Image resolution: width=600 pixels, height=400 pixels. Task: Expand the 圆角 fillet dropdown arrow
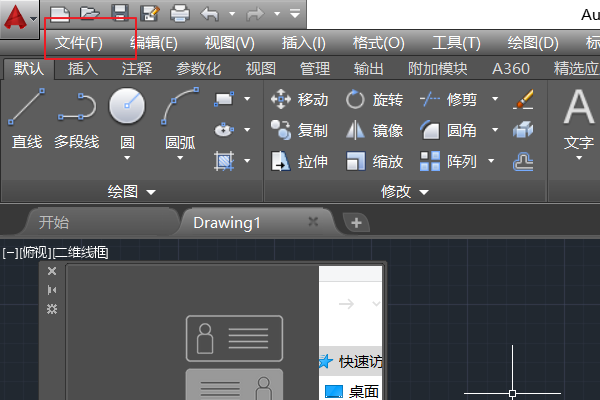[x=495, y=130]
